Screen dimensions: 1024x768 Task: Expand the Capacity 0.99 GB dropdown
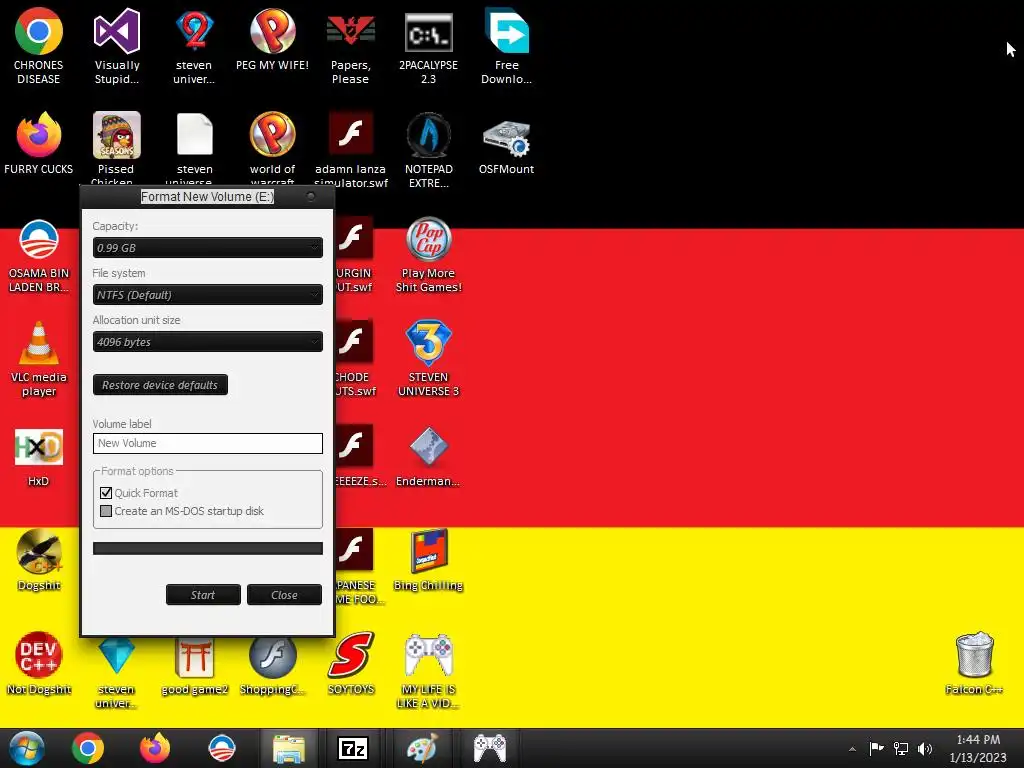click(208, 248)
